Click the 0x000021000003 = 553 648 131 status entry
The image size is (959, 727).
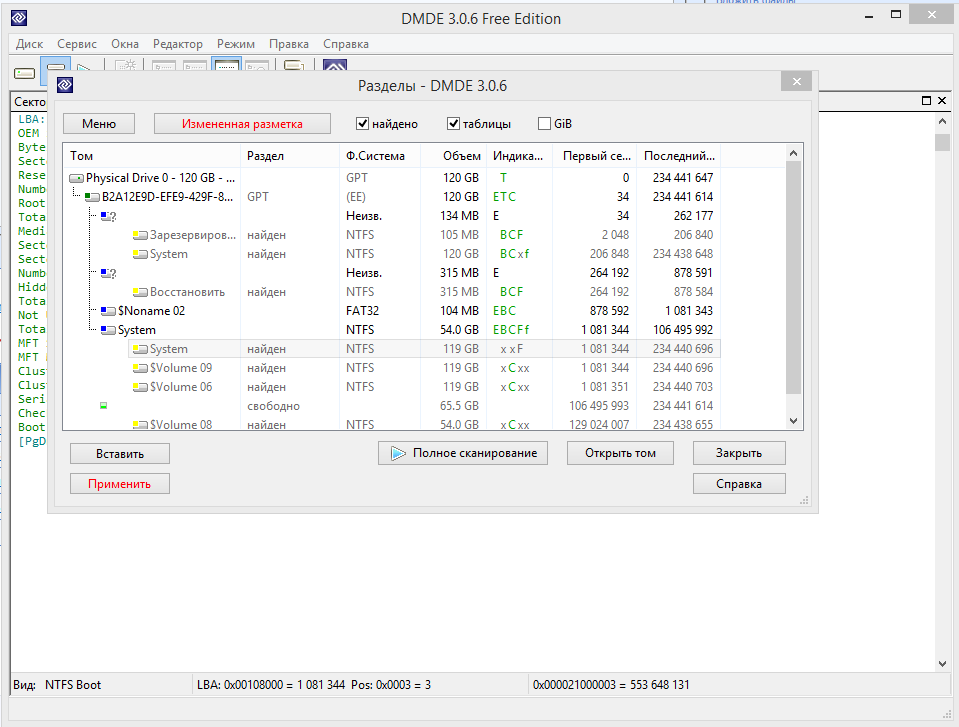tap(611, 685)
